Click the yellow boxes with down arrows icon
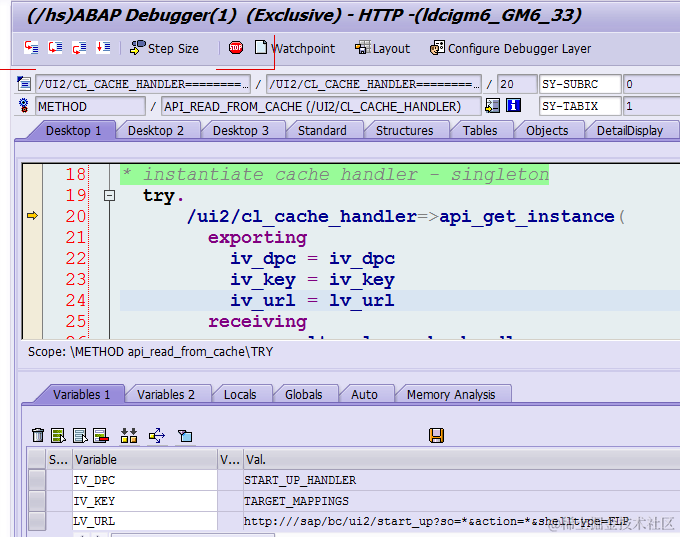The image size is (680, 537). tap(129, 435)
